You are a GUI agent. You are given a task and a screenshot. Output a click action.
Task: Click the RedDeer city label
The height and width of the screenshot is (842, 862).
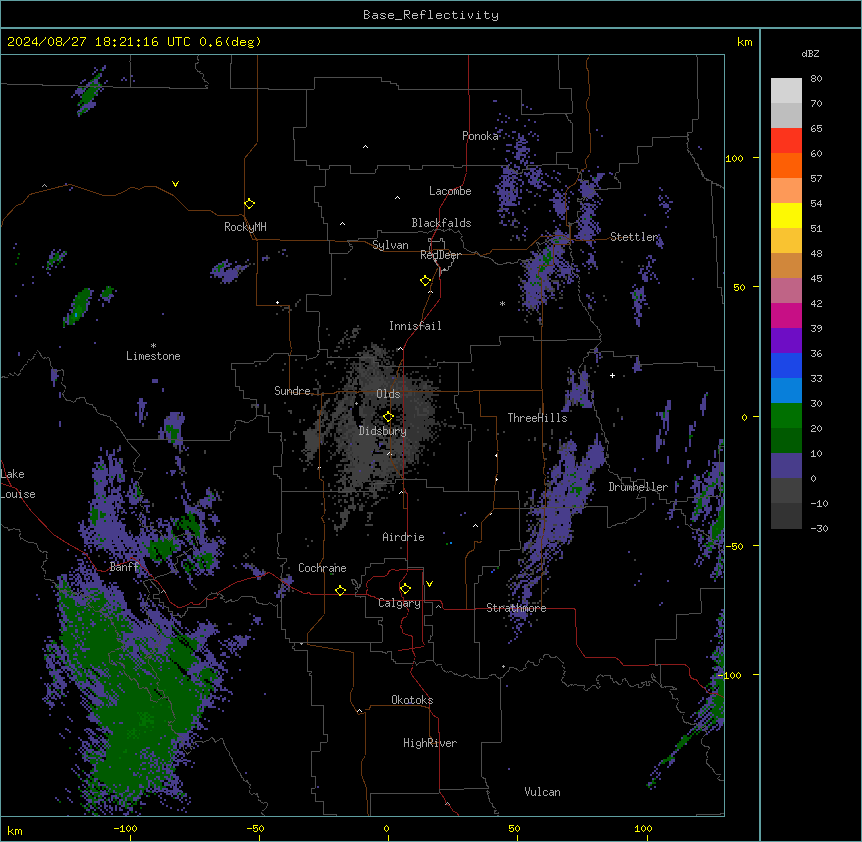440,255
